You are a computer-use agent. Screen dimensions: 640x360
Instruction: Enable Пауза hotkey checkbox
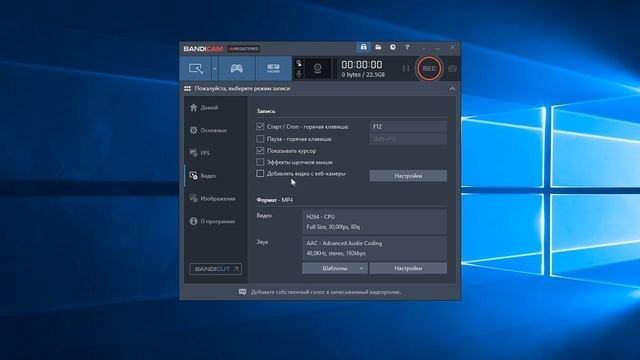tap(260, 139)
